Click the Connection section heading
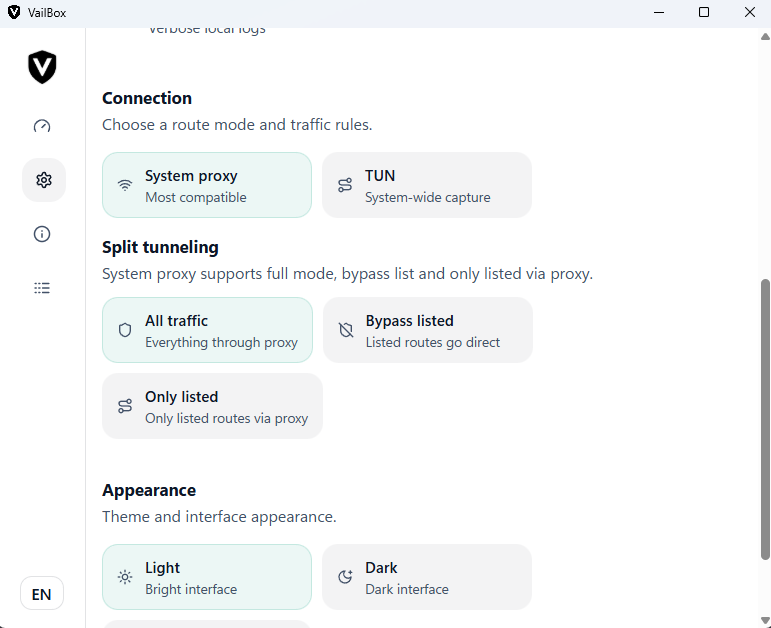Screen dimensions: 771x628 pos(147,98)
